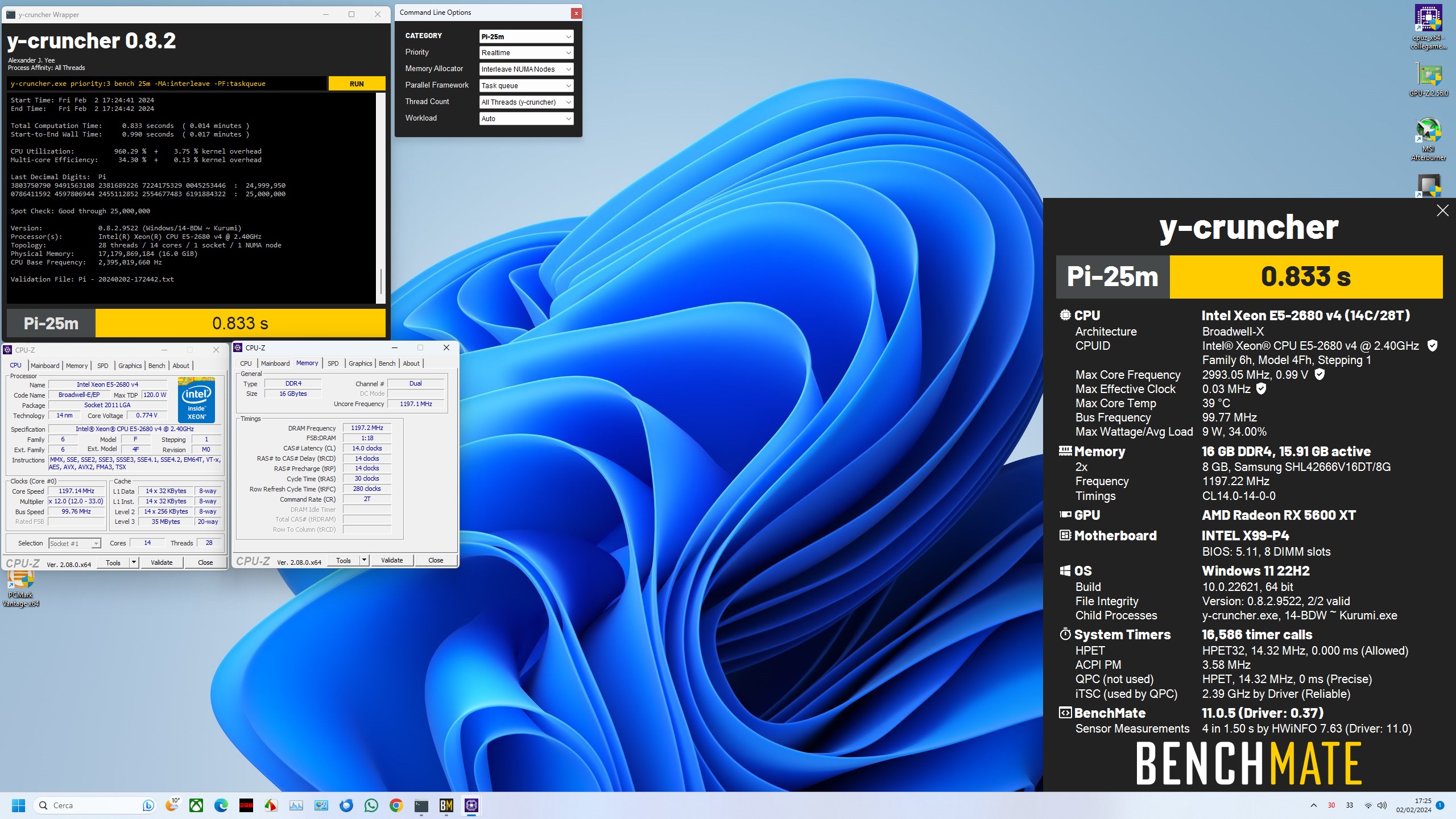Screen dimensions: 1456x819
Task: Switch to the terminal window on the taskbar
Action: click(x=421, y=805)
